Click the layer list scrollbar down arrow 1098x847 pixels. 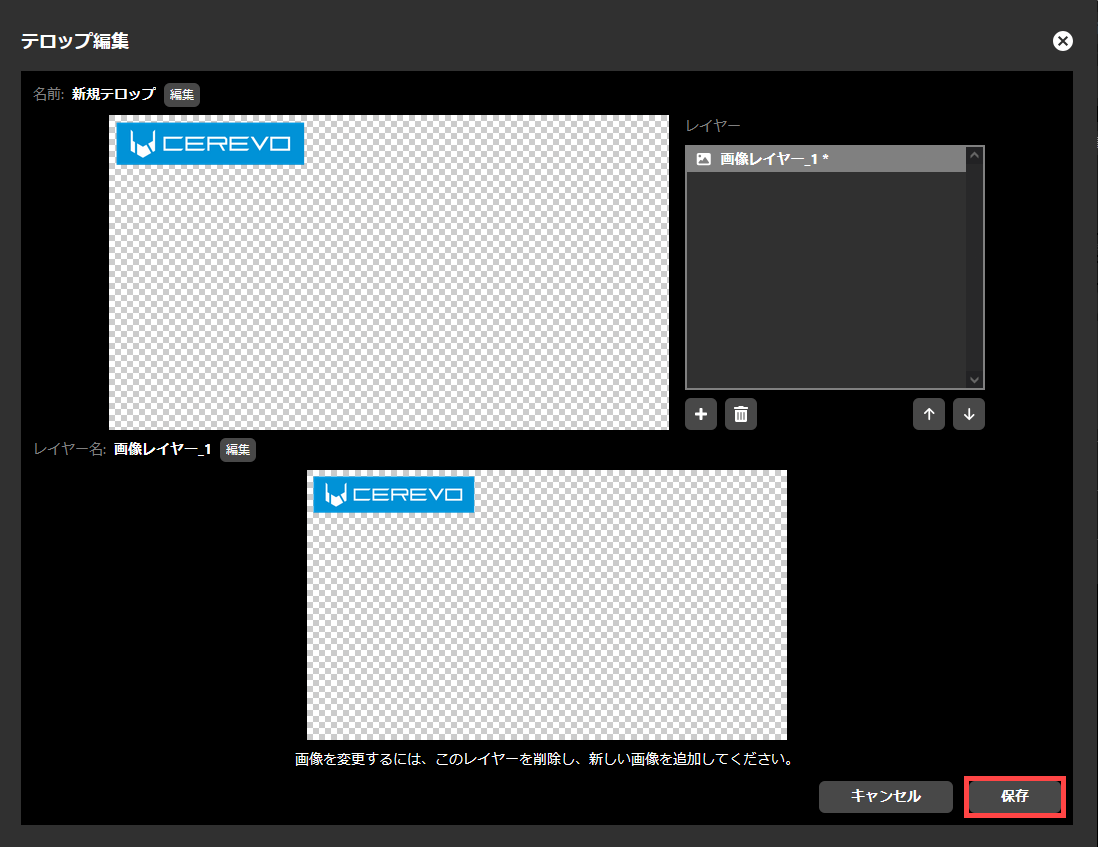973,379
